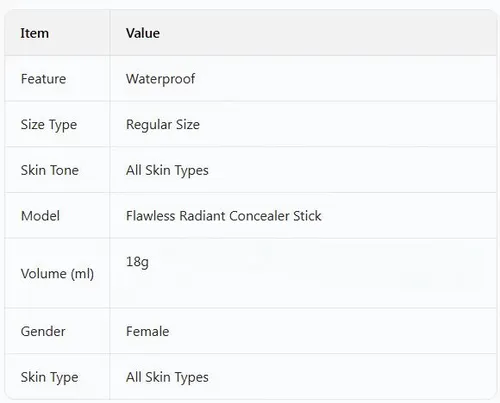Select the Model row label

coord(40,216)
